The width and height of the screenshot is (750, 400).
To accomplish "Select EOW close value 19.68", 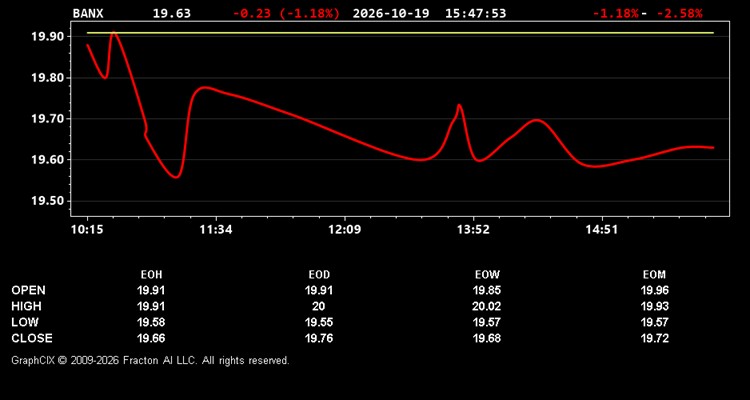I will pyautogui.click(x=487, y=338).
